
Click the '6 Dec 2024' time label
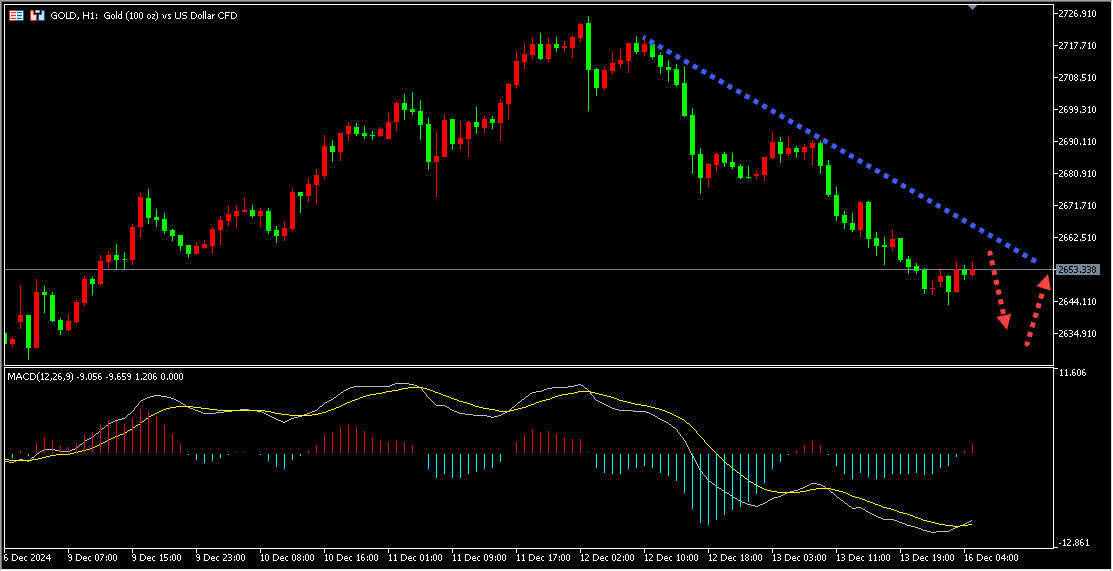tap(25, 557)
